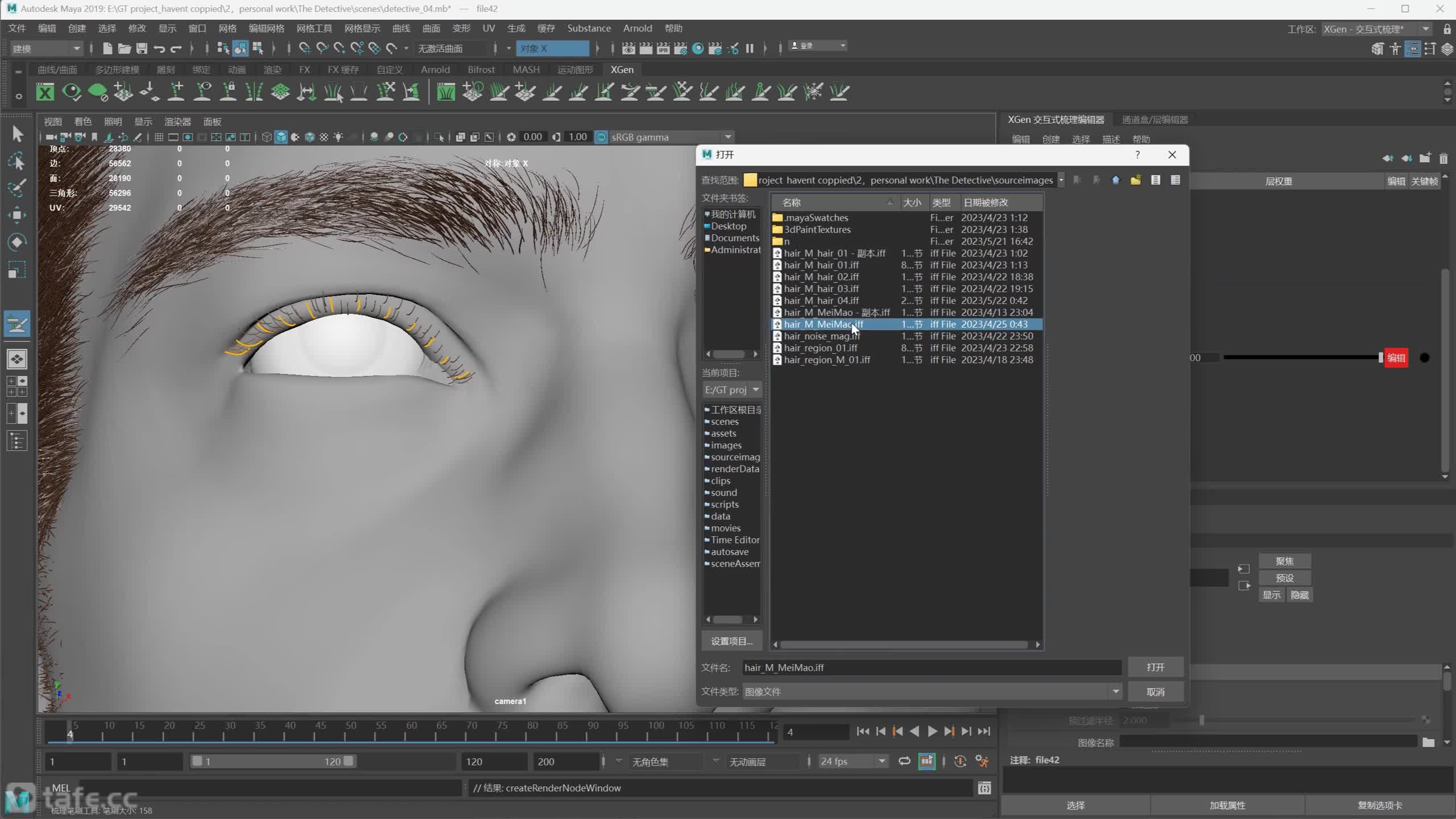Switch dialog to detail view icon
Viewport: 1456px width, 819px height.
click(1176, 180)
